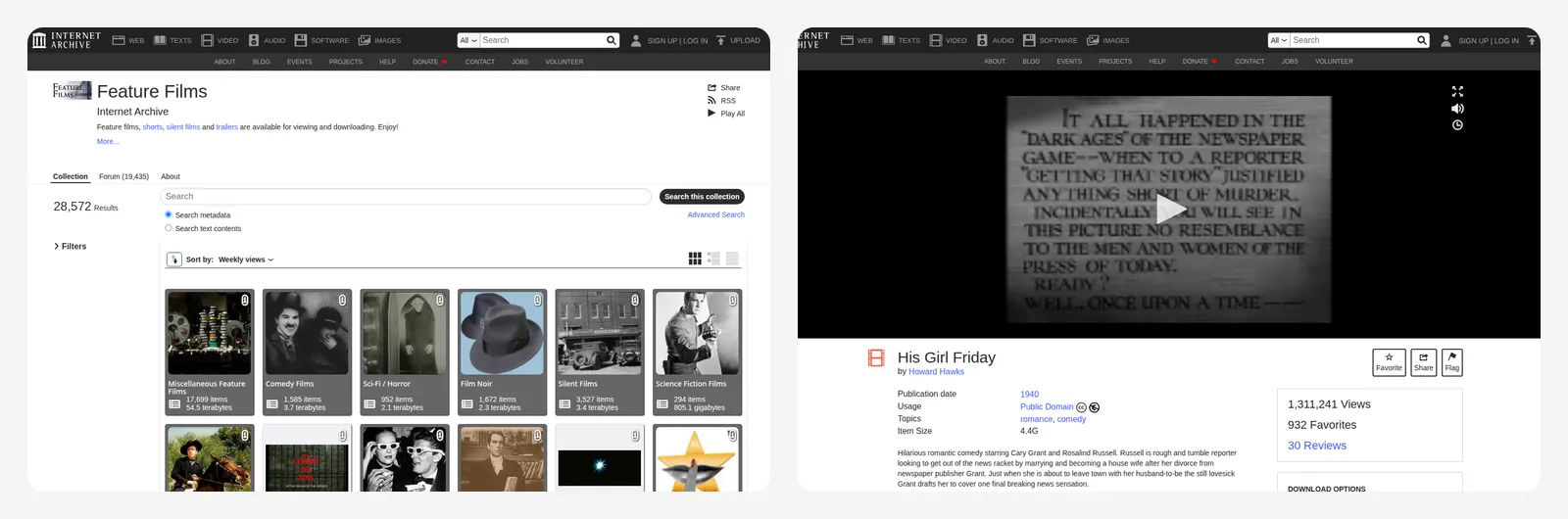Viewport: 1568px width, 519px height.
Task: Open Comedy Films collection tile
Action: click(x=307, y=353)
